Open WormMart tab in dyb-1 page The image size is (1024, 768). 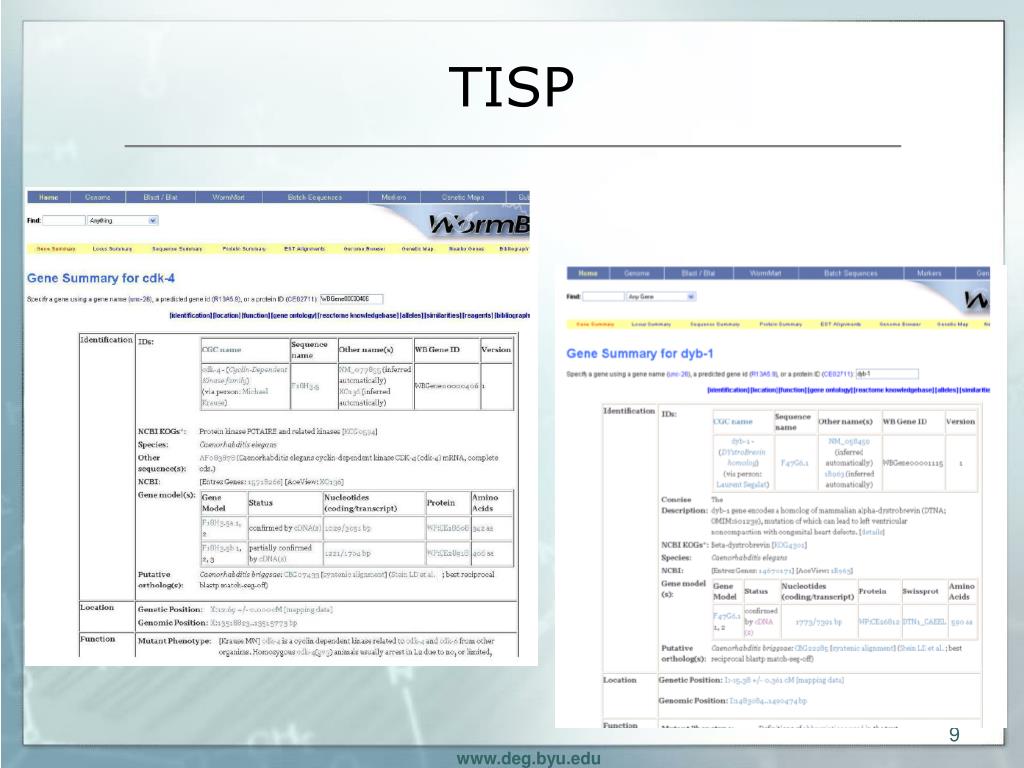[765, 274]
